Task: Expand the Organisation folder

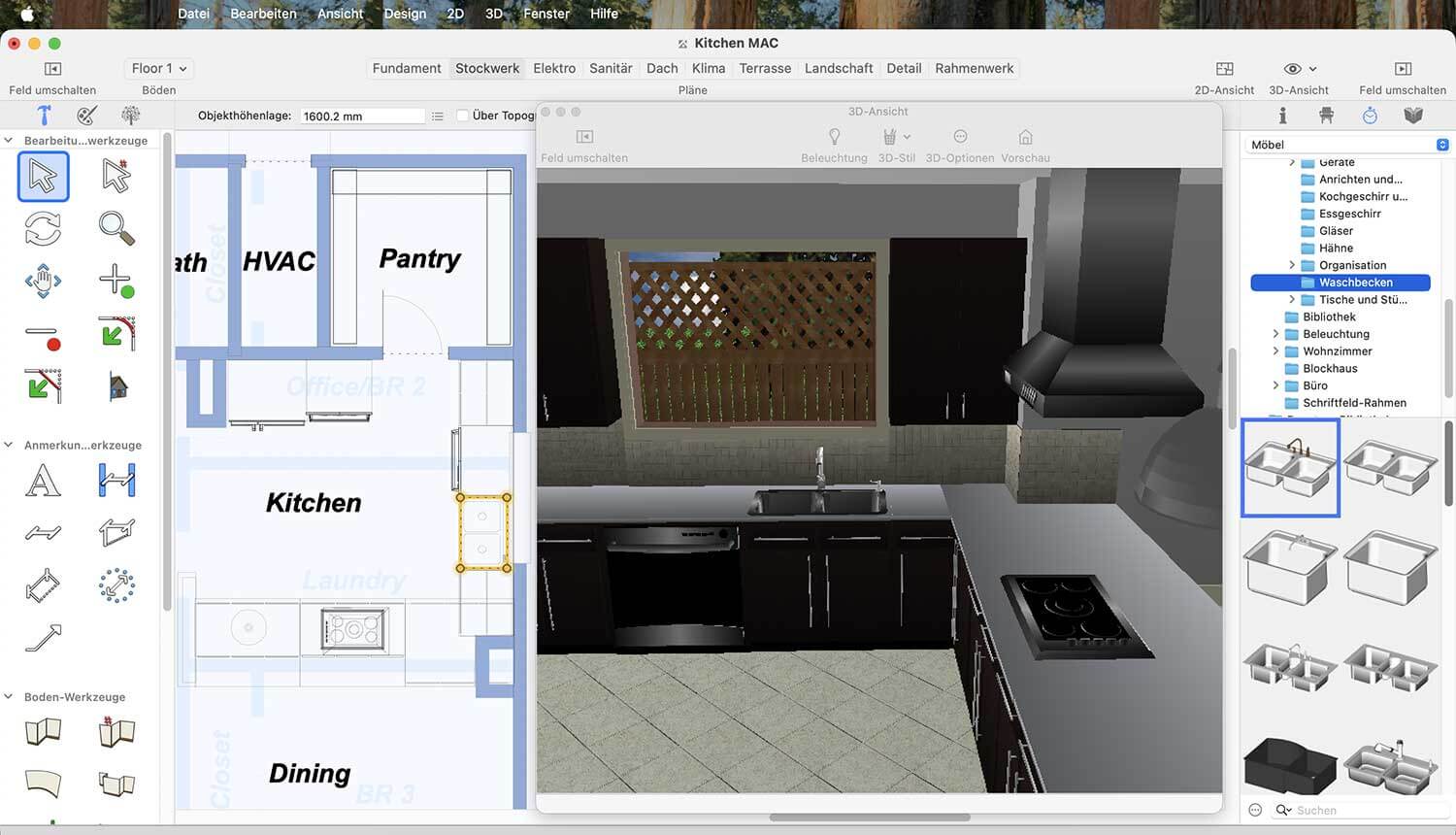Action: 1292,265
